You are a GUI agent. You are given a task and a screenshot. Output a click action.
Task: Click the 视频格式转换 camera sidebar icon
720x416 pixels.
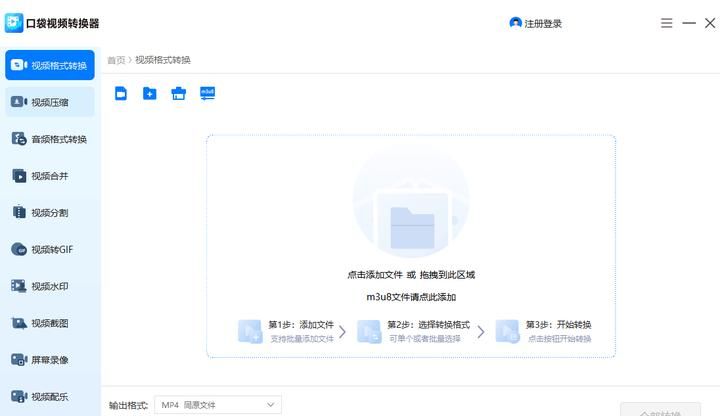click(x=19, y=65)
